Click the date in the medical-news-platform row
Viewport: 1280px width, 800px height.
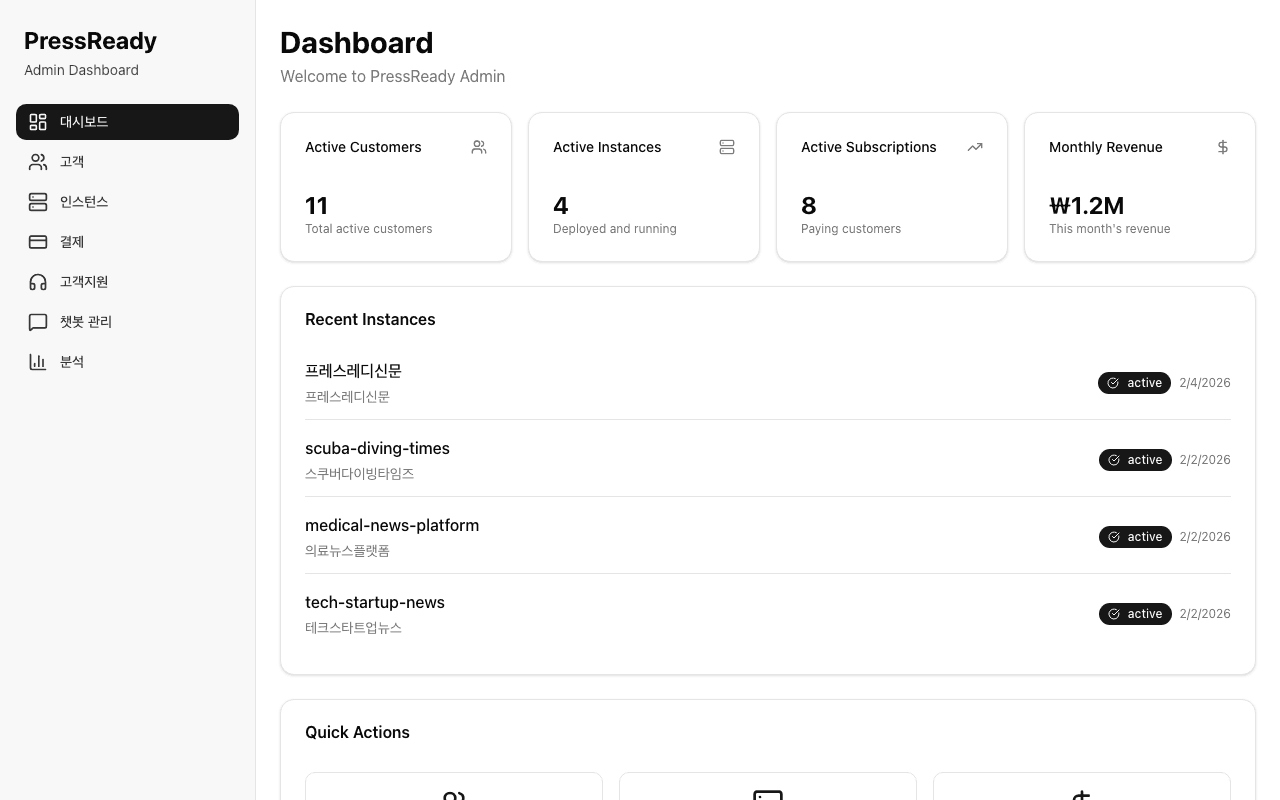(x=1205, y=537)
